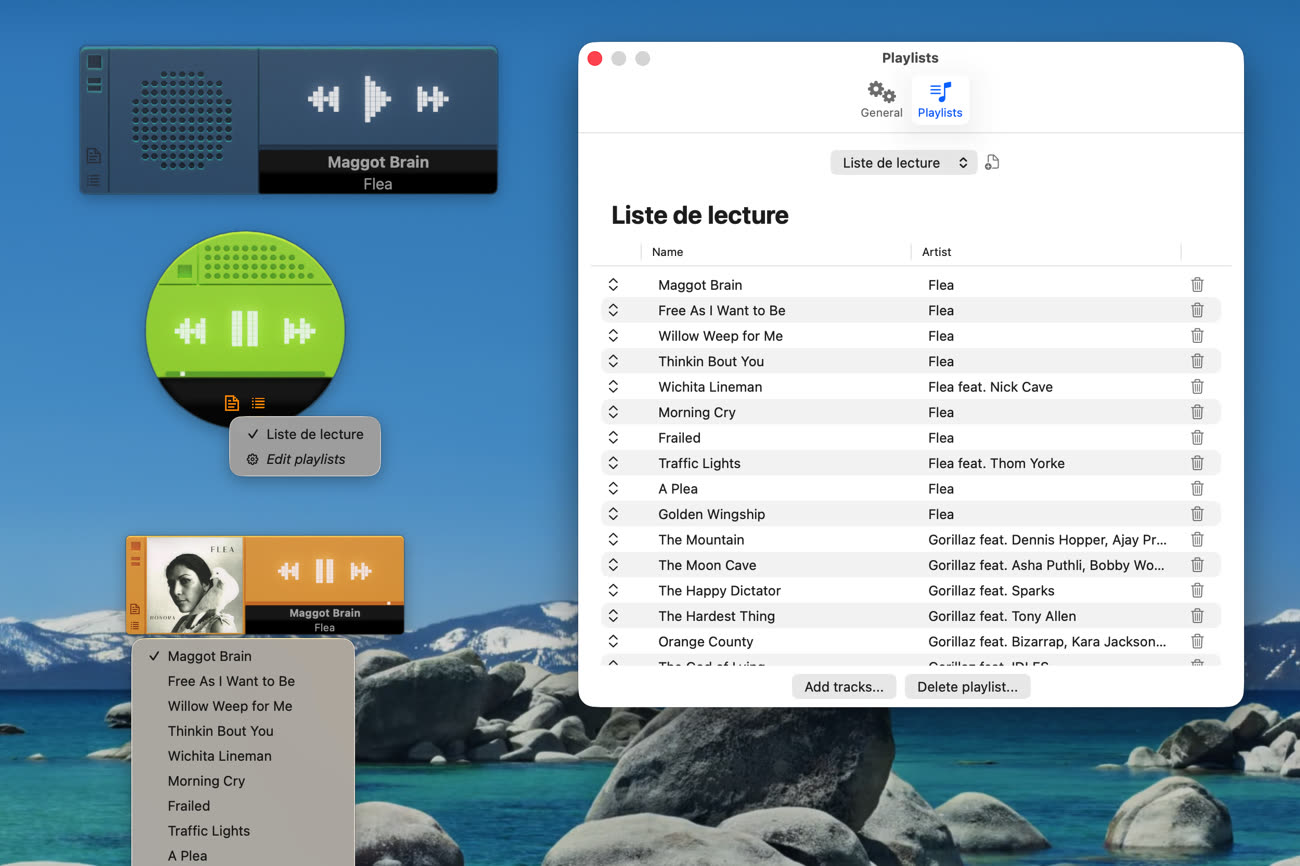The image size is (1300, 866).
Task: Click the Add tracks... button
Action: (843, 687)
